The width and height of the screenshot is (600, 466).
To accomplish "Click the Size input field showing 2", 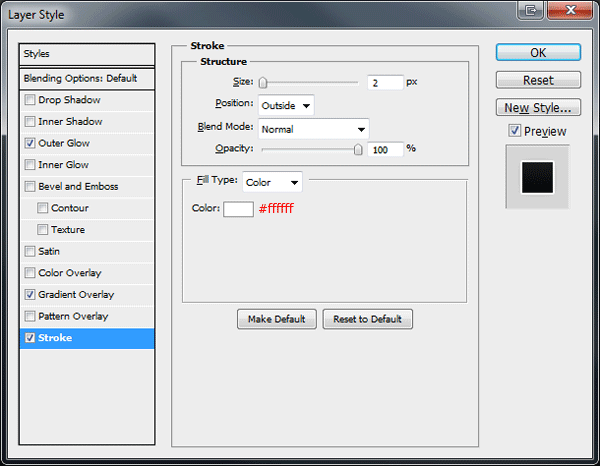I will tap(385, 83).
